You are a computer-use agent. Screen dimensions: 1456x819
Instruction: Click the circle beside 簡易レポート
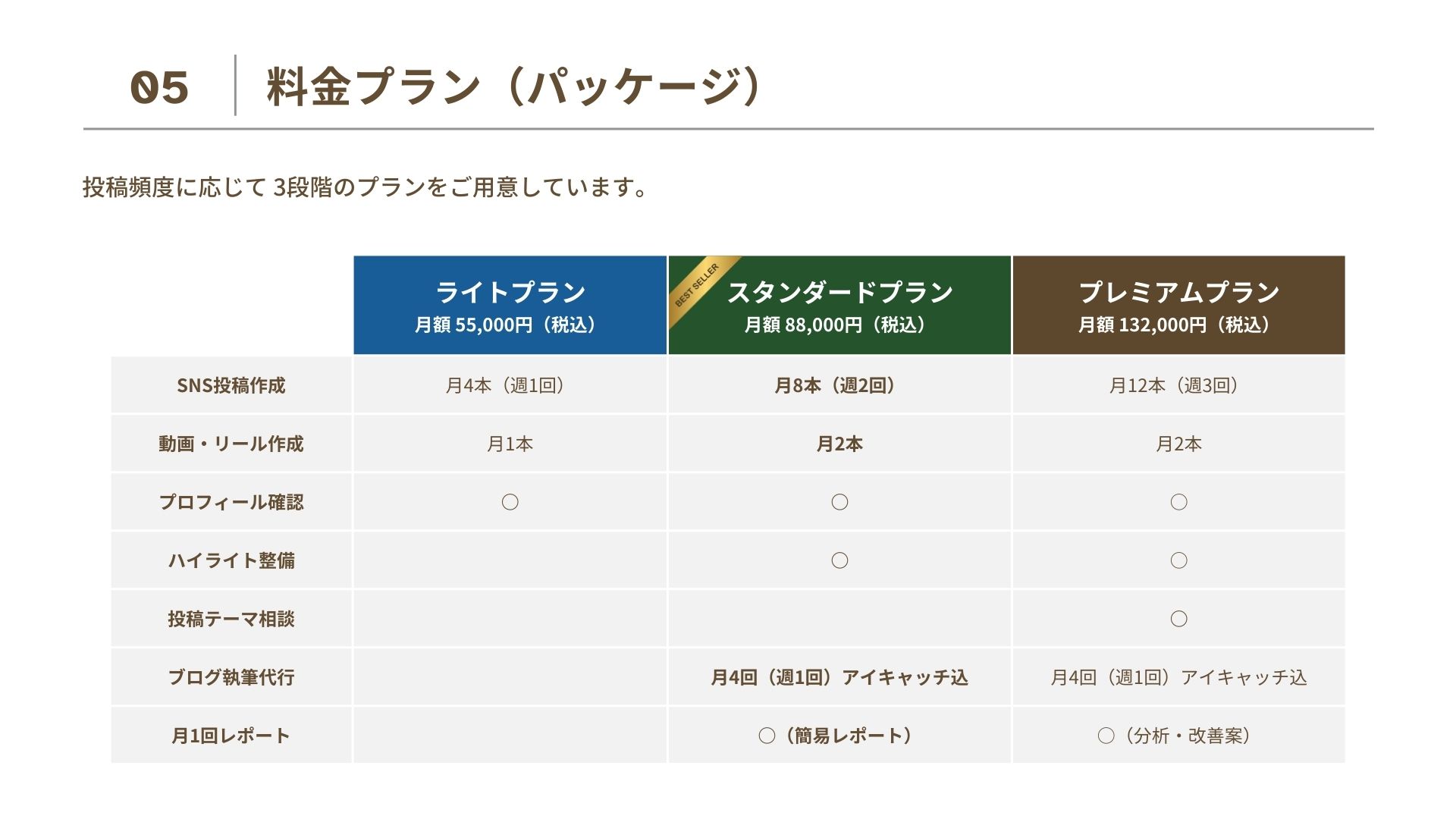point(767,736)
